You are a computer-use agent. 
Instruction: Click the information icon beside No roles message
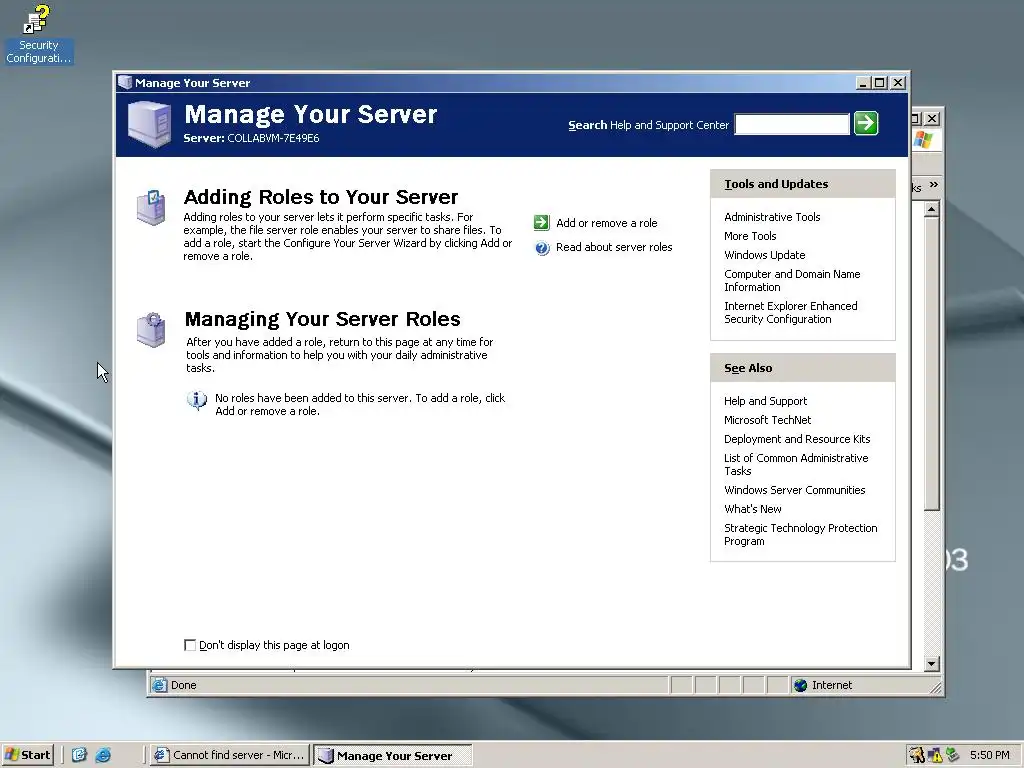pos(197,400)
